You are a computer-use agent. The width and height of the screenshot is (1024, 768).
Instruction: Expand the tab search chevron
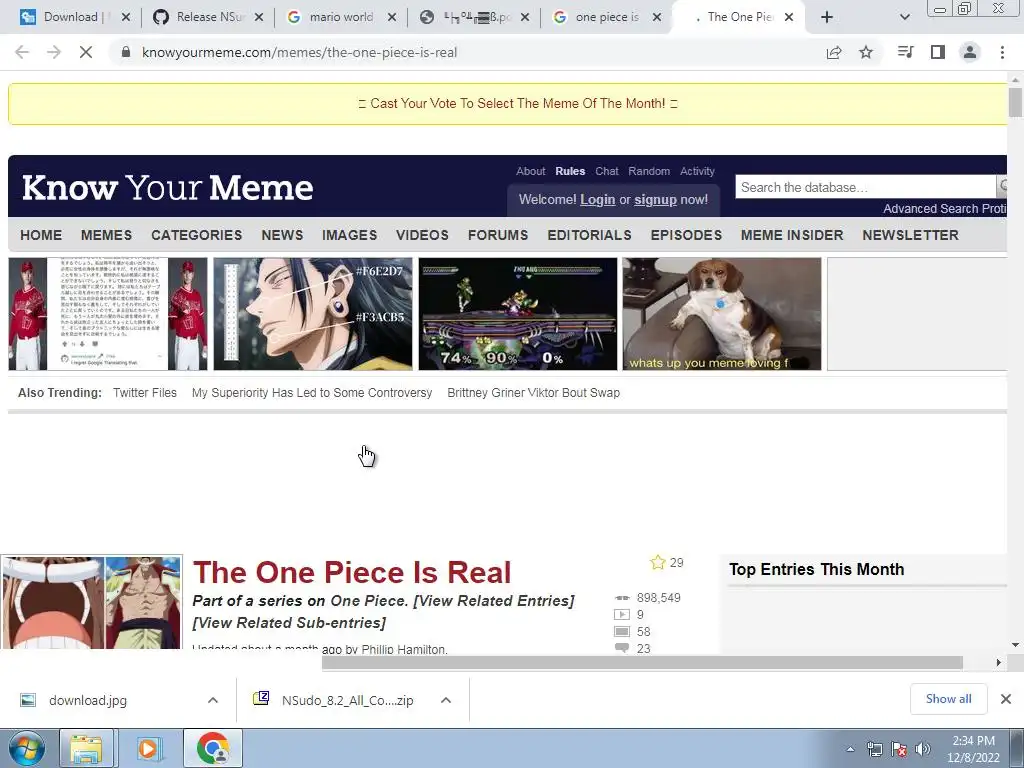point(904,17)
